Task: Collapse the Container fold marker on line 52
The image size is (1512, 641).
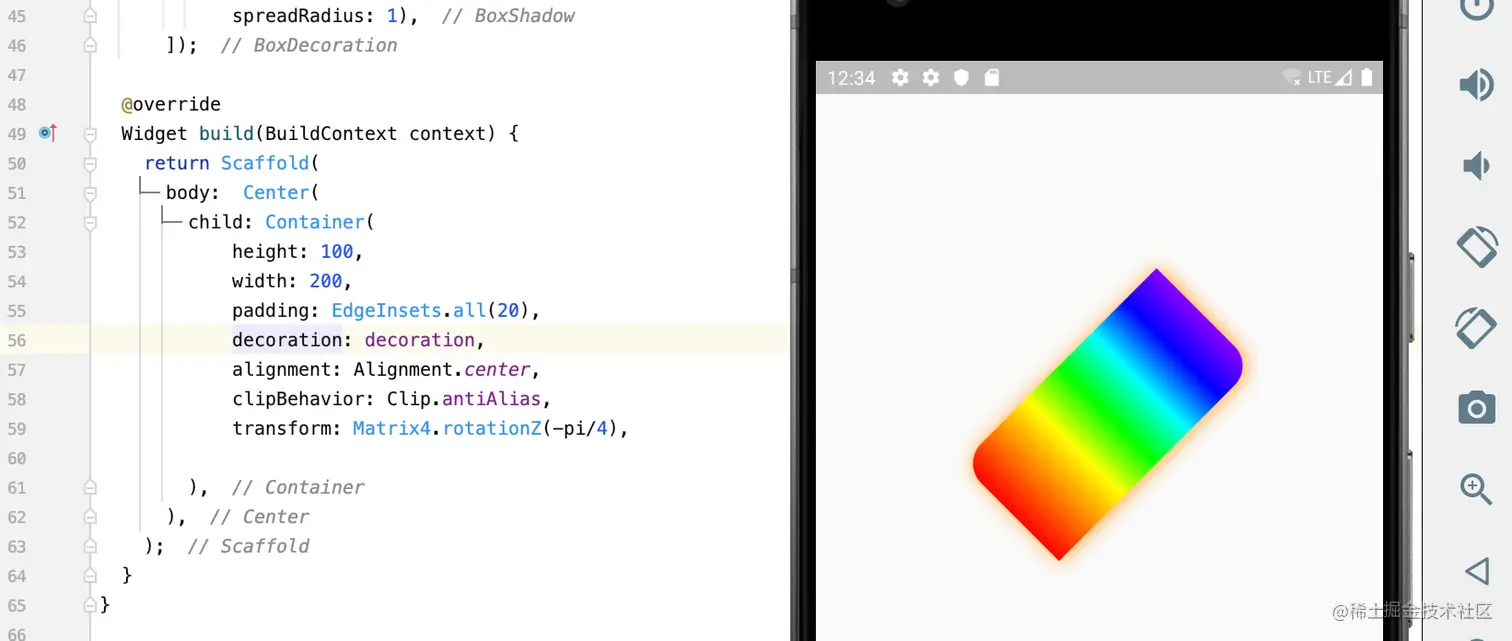Action: click(90, 222)
